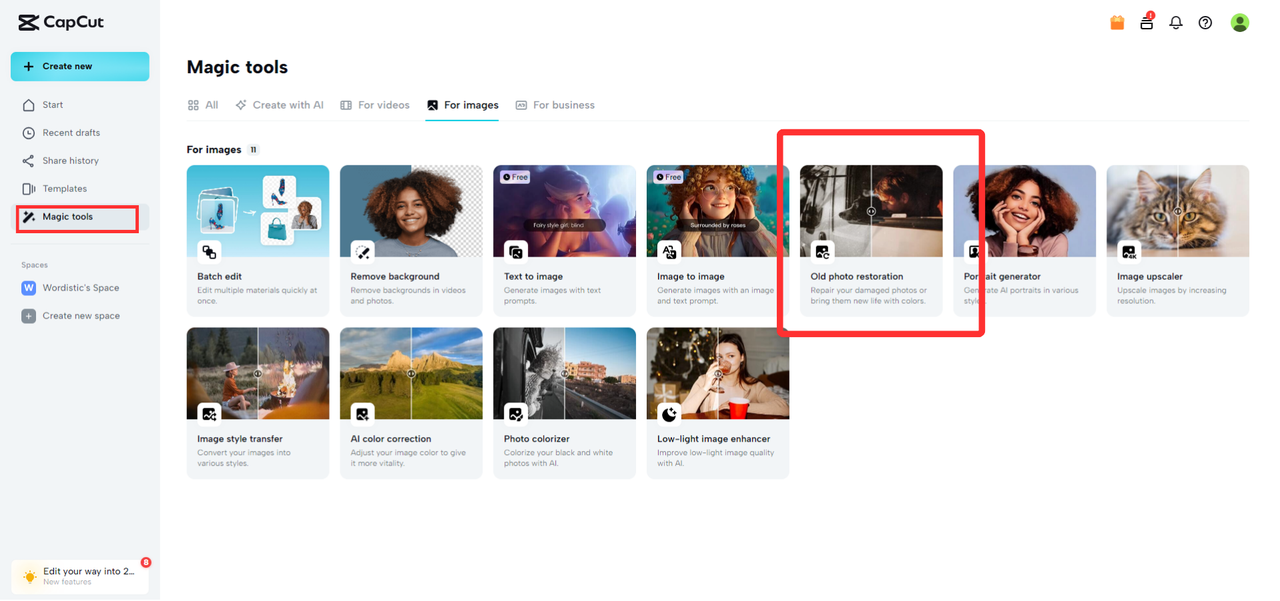Open Remove background tool
Image resolution: width=1280 pixels, height=601 pixels.
(x=411, y=241)
